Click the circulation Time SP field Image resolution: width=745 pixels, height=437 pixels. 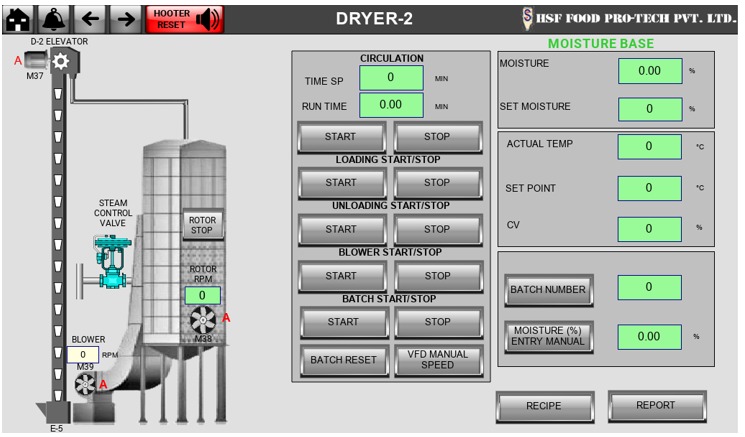point(391,77)
